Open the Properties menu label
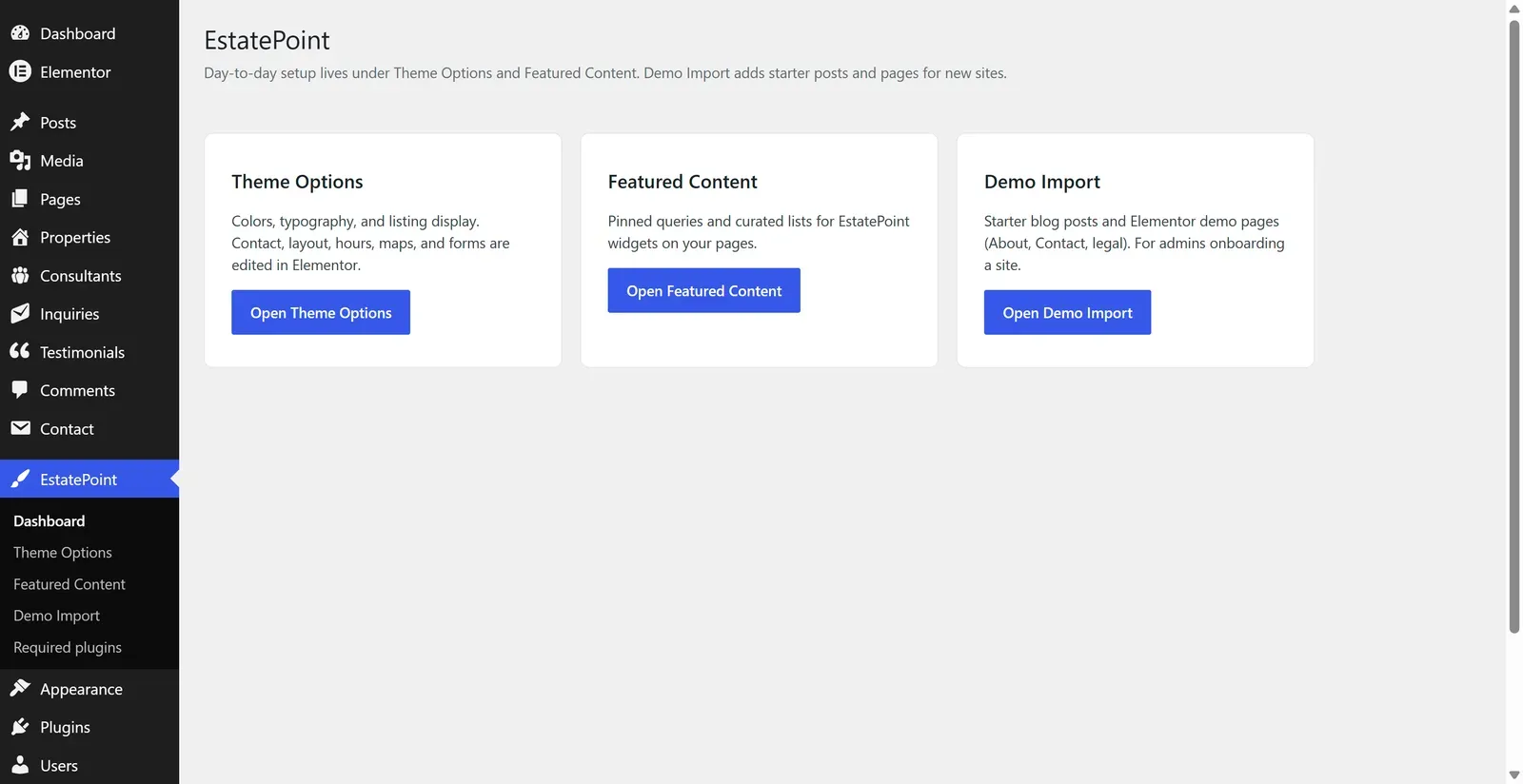Image resolution: width=1523 pixels, height=784 pixels. click(75, 238)
